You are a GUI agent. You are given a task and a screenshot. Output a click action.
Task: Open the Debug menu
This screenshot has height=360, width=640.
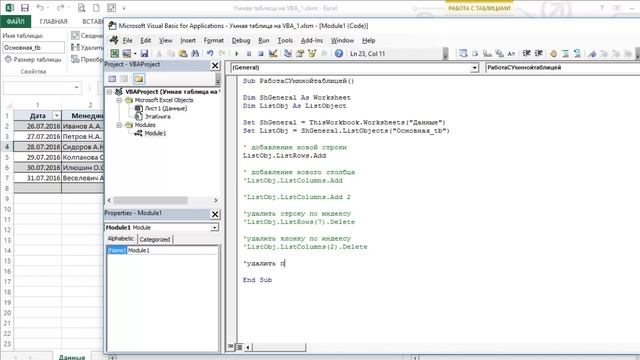(x=241, y=40)
